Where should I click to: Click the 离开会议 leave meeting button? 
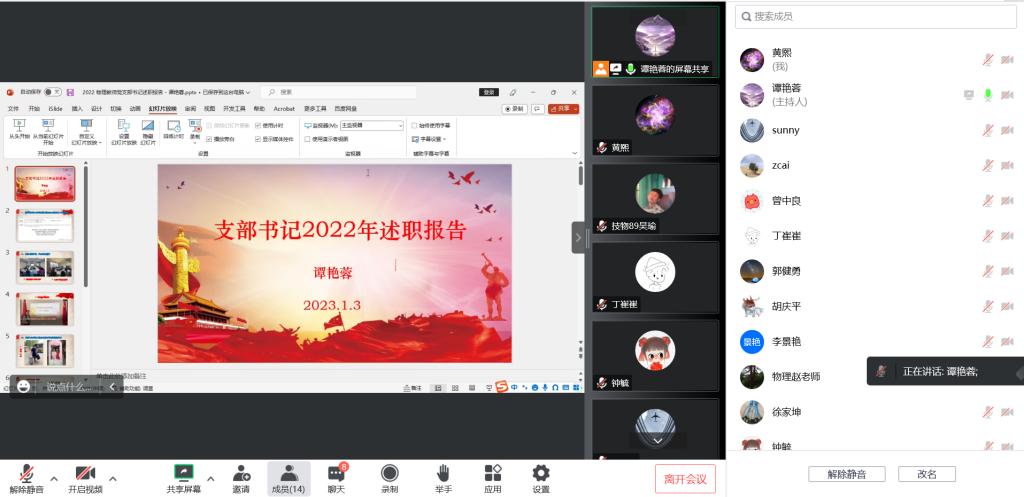(685, 479)
